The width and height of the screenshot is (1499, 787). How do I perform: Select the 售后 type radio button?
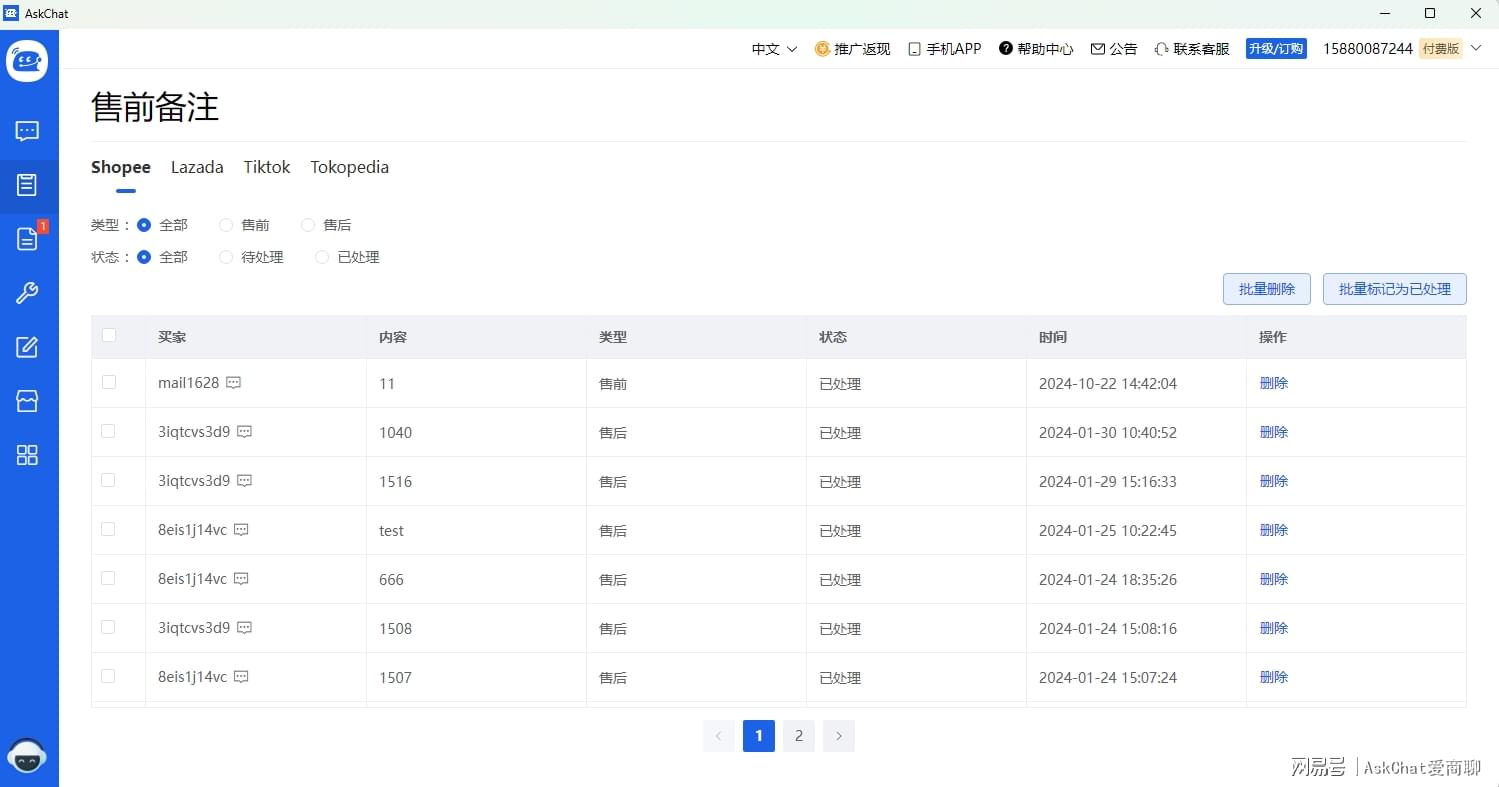(x=308, y=225)
